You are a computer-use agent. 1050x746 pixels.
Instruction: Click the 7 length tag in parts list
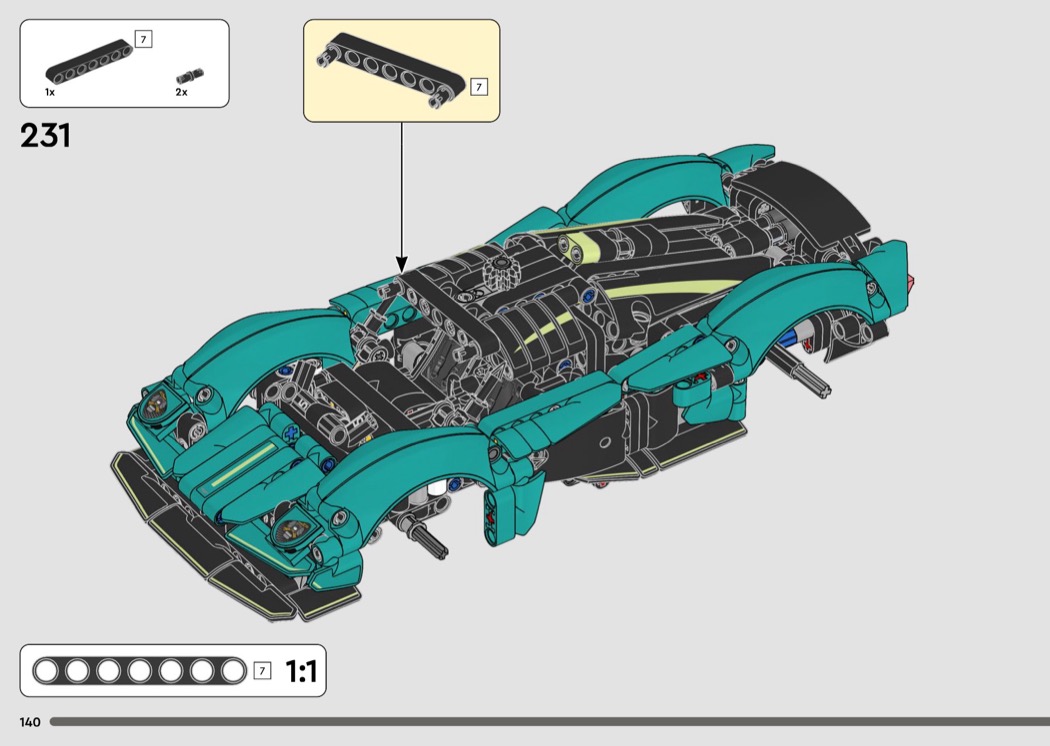[142, 40]
